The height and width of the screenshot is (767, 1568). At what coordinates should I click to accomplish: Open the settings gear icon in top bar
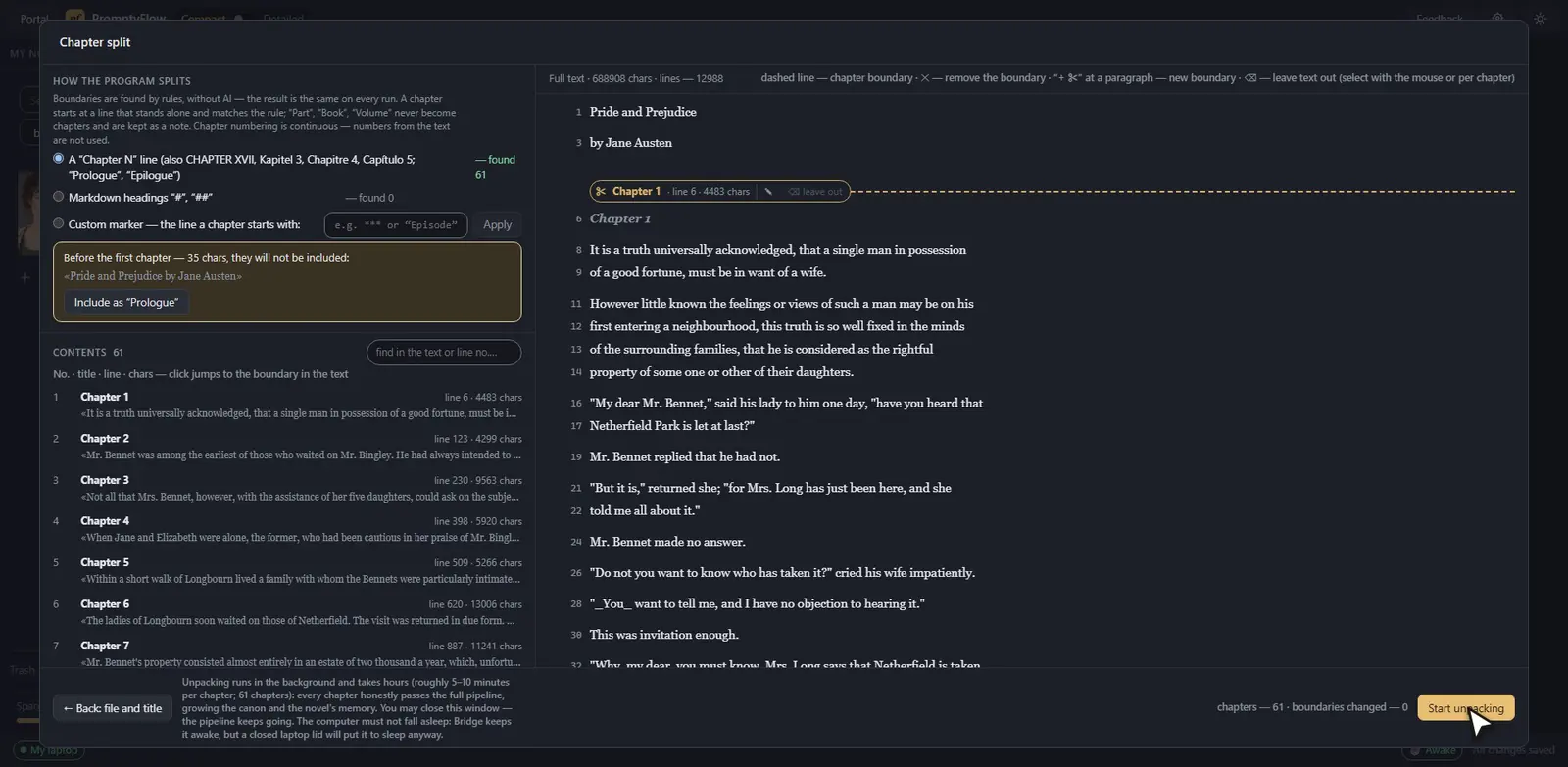[x=1497, y=19]
